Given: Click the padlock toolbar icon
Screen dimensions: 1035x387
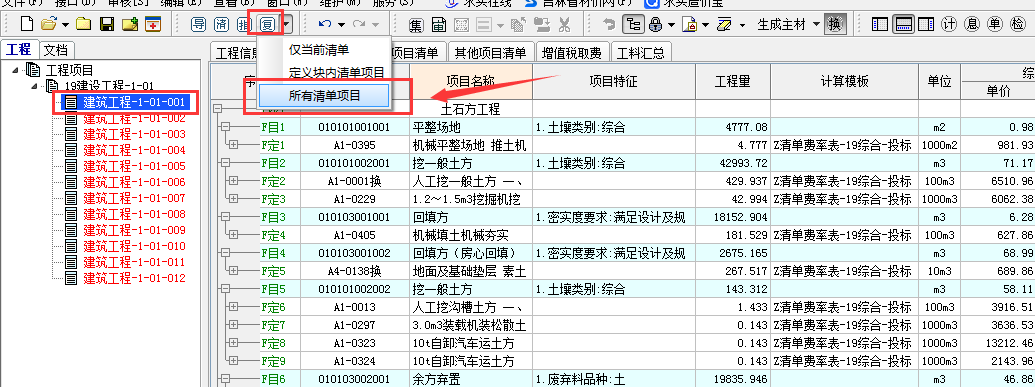Looking at the screenshot, I should coord(655,25).
